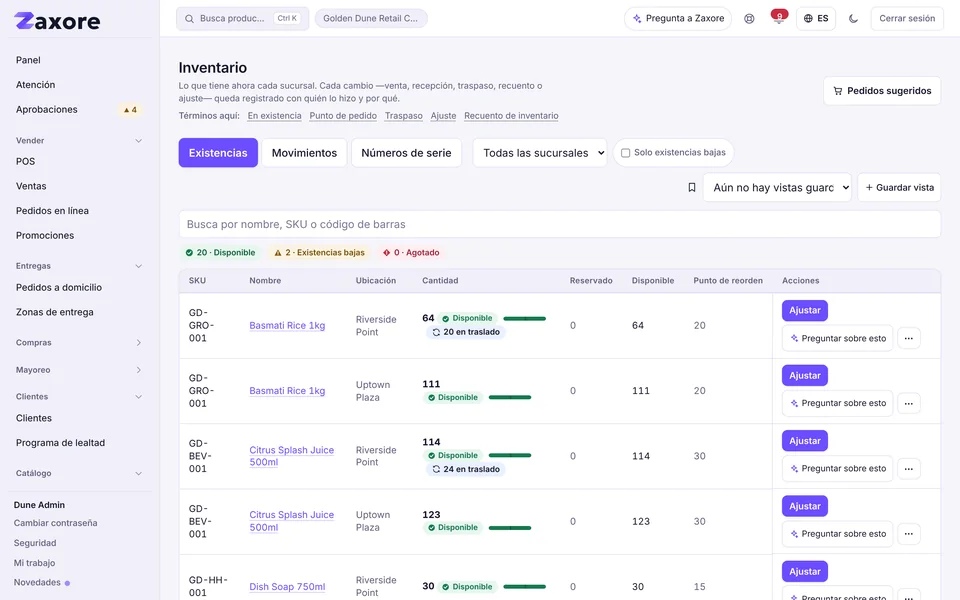Open notifications bell with 9 badge
The width and height of the screenshot is (960, 600).
click(x=778, y=18)
